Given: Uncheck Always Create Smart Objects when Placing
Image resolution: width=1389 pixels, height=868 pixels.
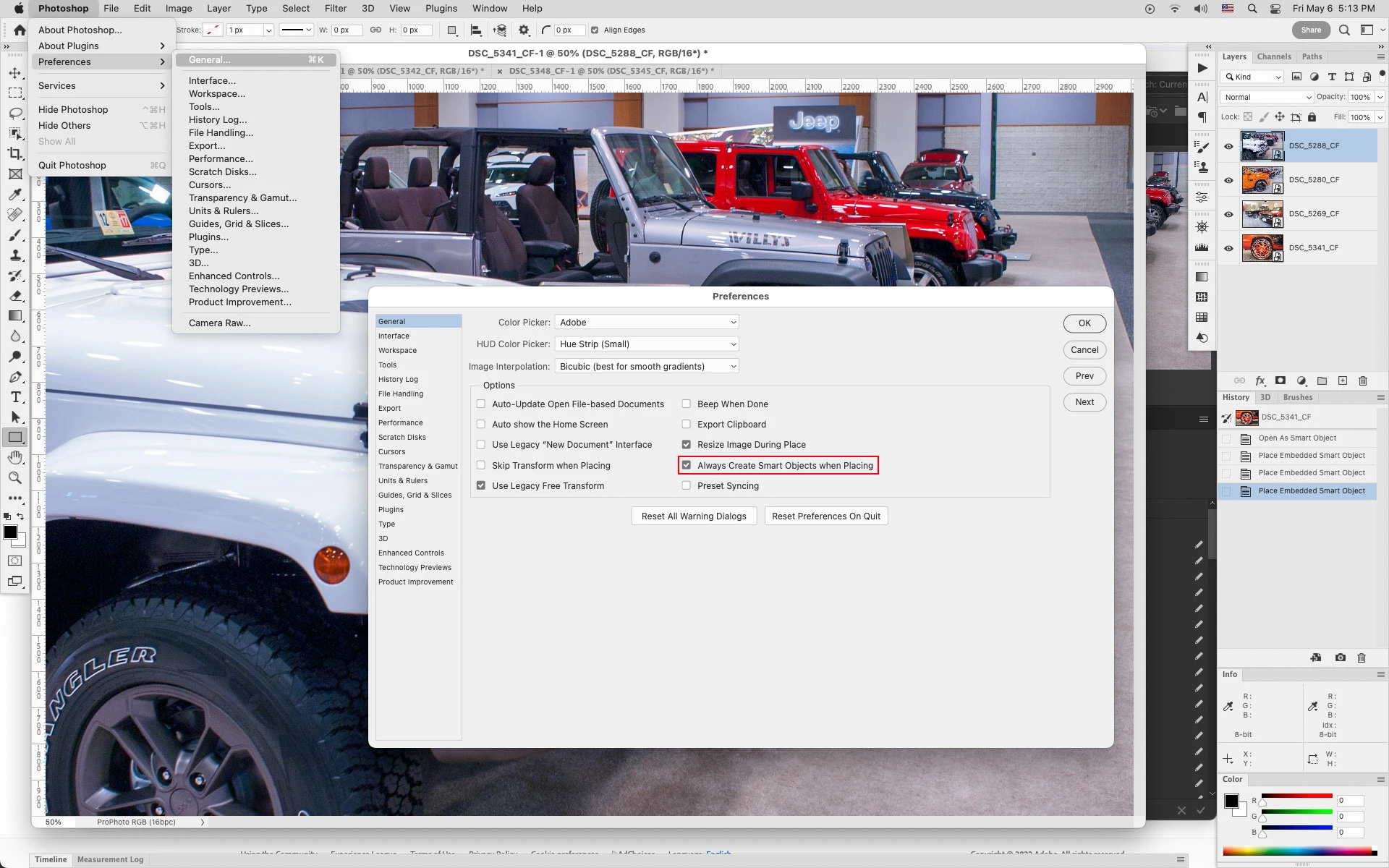Looking at the screenshot, I should pyautogui.click(x=686, y=465).
